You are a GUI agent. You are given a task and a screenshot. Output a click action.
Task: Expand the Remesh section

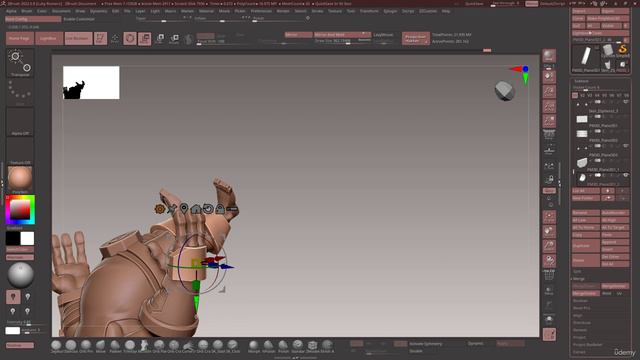tap(580, 330)
